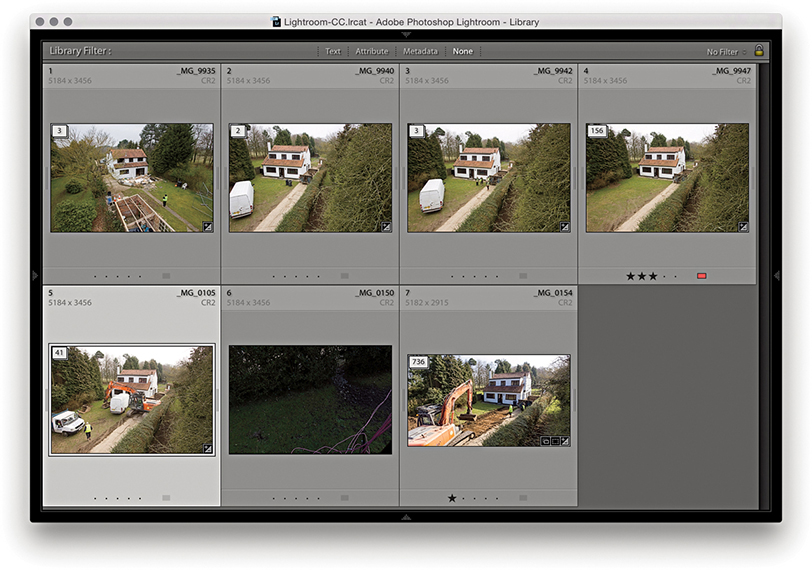This screenshot has height=570, width=812.
Task: Click the catalog document icon in title bar
Action: 277,21
